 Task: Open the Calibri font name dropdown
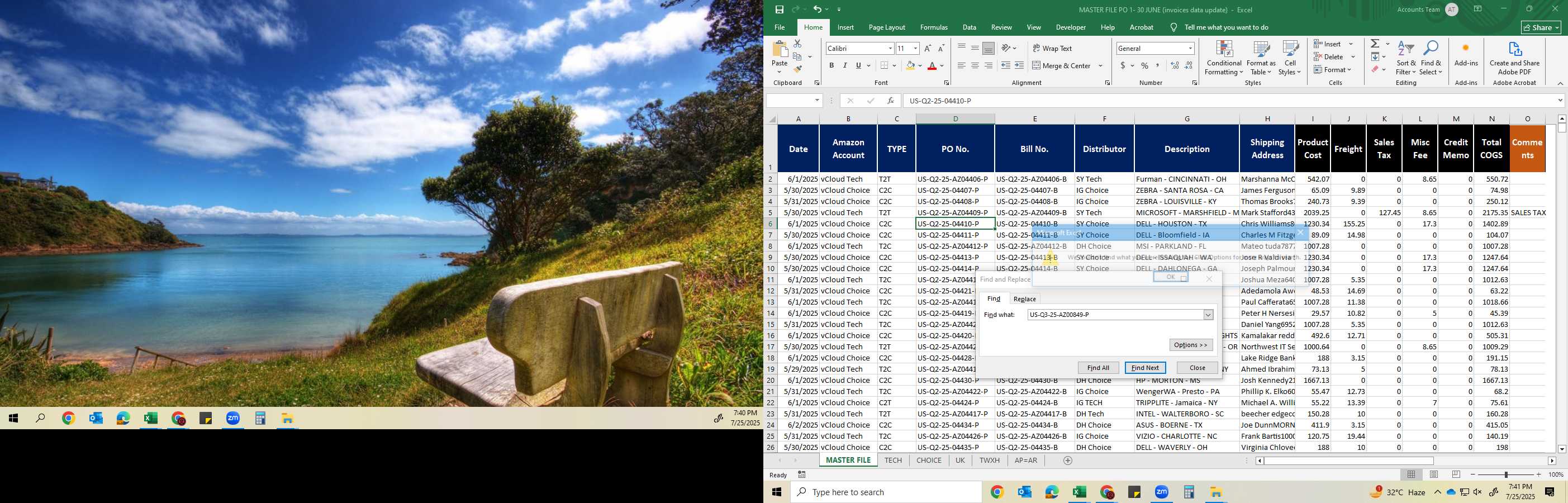[890, 48]
